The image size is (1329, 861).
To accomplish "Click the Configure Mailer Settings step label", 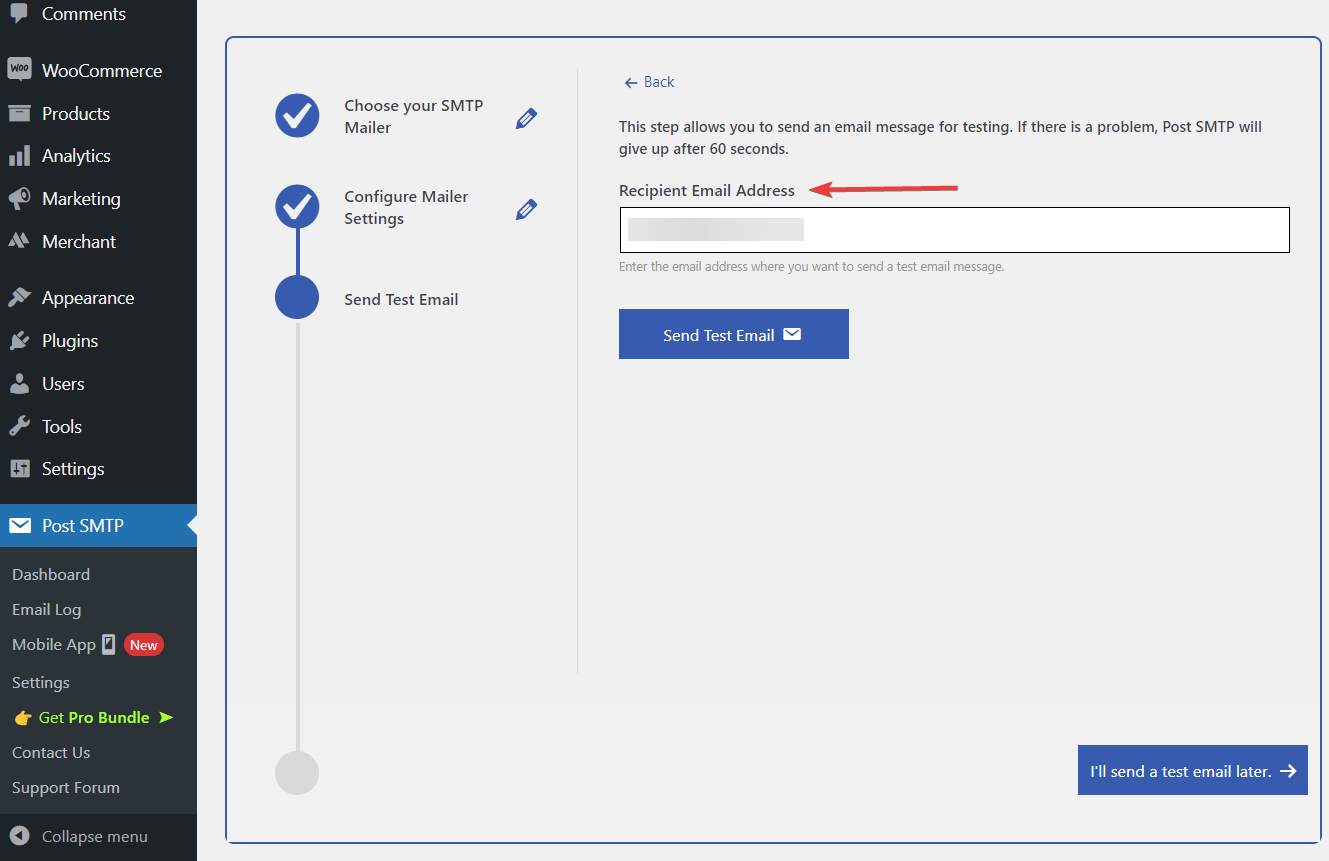I will (x=406, y=208).
